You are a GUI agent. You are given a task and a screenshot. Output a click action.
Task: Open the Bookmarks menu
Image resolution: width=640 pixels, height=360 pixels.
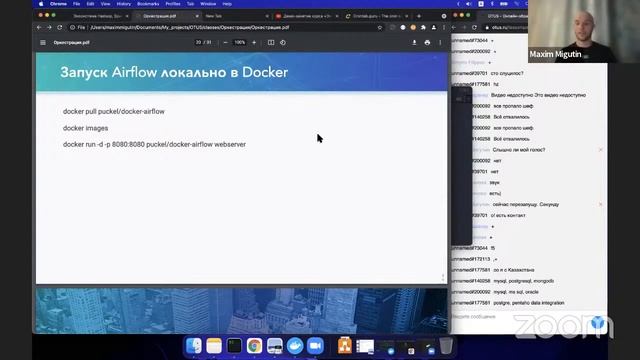point(148,4)
